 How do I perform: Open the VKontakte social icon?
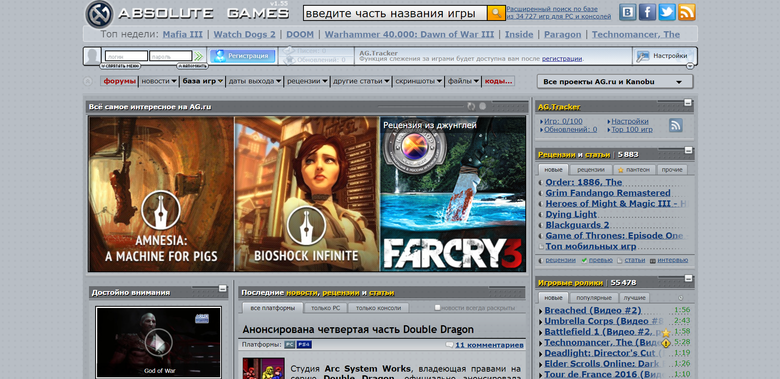[627, 12]
